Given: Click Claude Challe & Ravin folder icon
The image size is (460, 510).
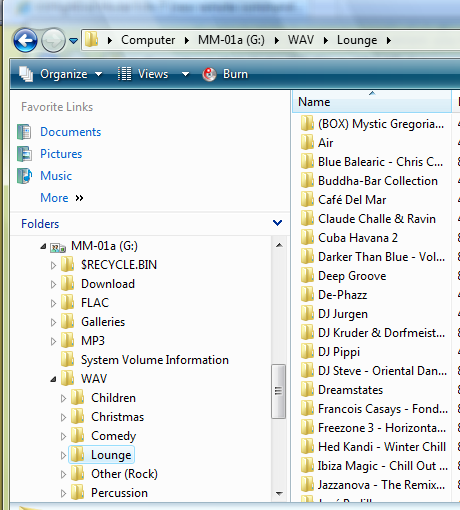Looking at the screenshot, I should (307, 218).
